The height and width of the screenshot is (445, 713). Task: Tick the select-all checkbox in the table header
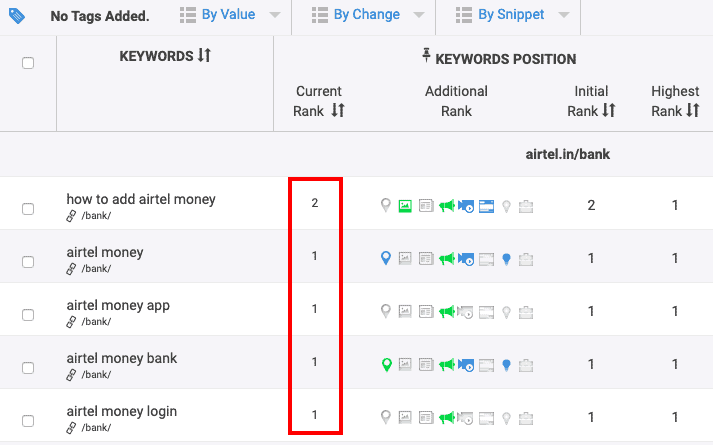click(28, 63)
